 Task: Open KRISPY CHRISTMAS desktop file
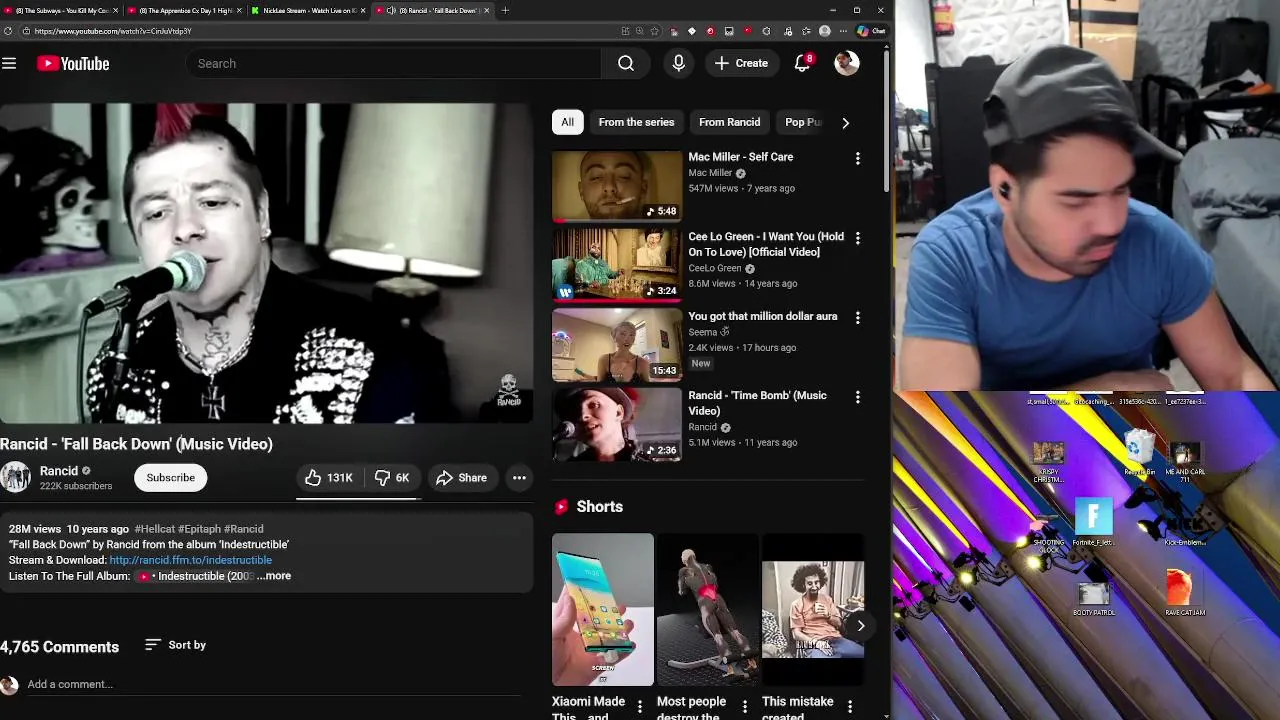tap(1048, 462)
